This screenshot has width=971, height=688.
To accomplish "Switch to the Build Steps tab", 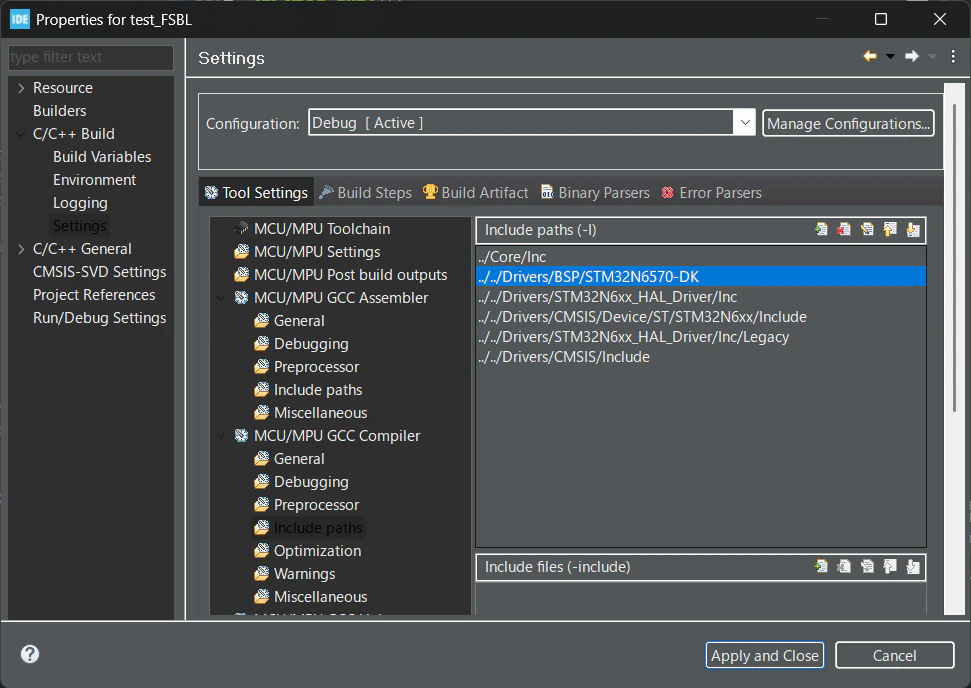I will 365,193.
